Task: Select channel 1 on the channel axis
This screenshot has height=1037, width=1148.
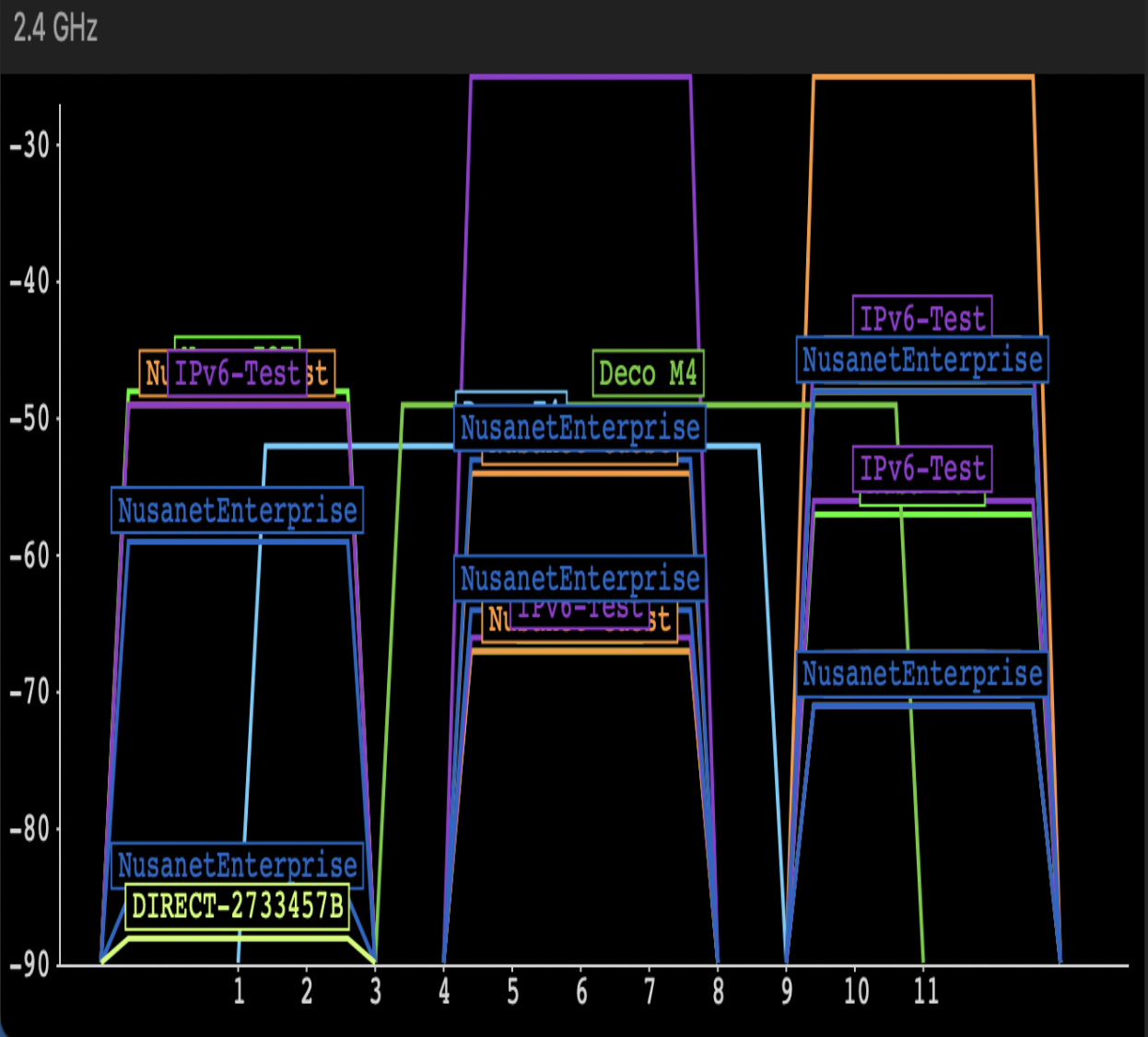Action: click(x=239, y=991)
